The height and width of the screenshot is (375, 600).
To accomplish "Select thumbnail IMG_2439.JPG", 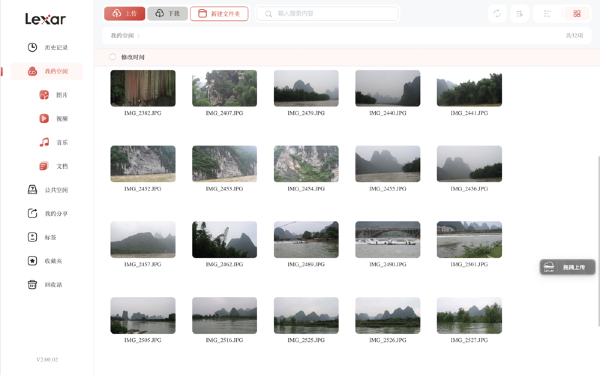I will click(x=306, y=88).
